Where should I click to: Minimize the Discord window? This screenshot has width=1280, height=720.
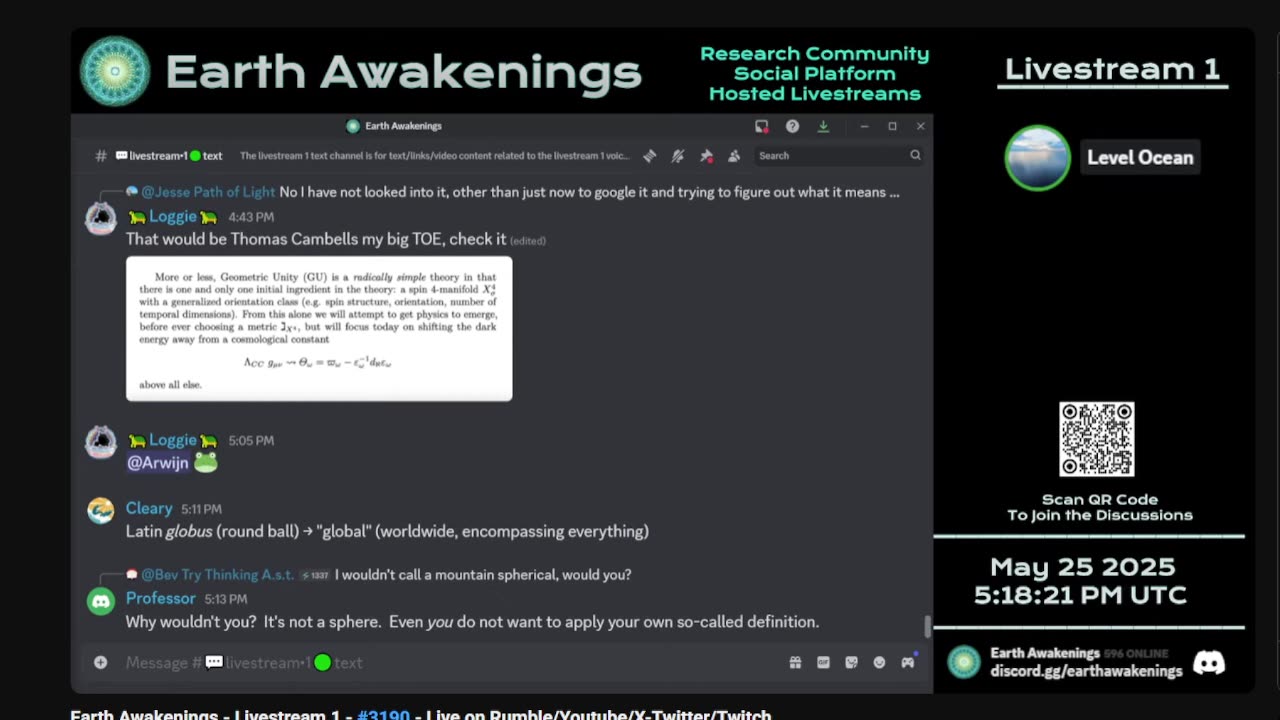864,126
